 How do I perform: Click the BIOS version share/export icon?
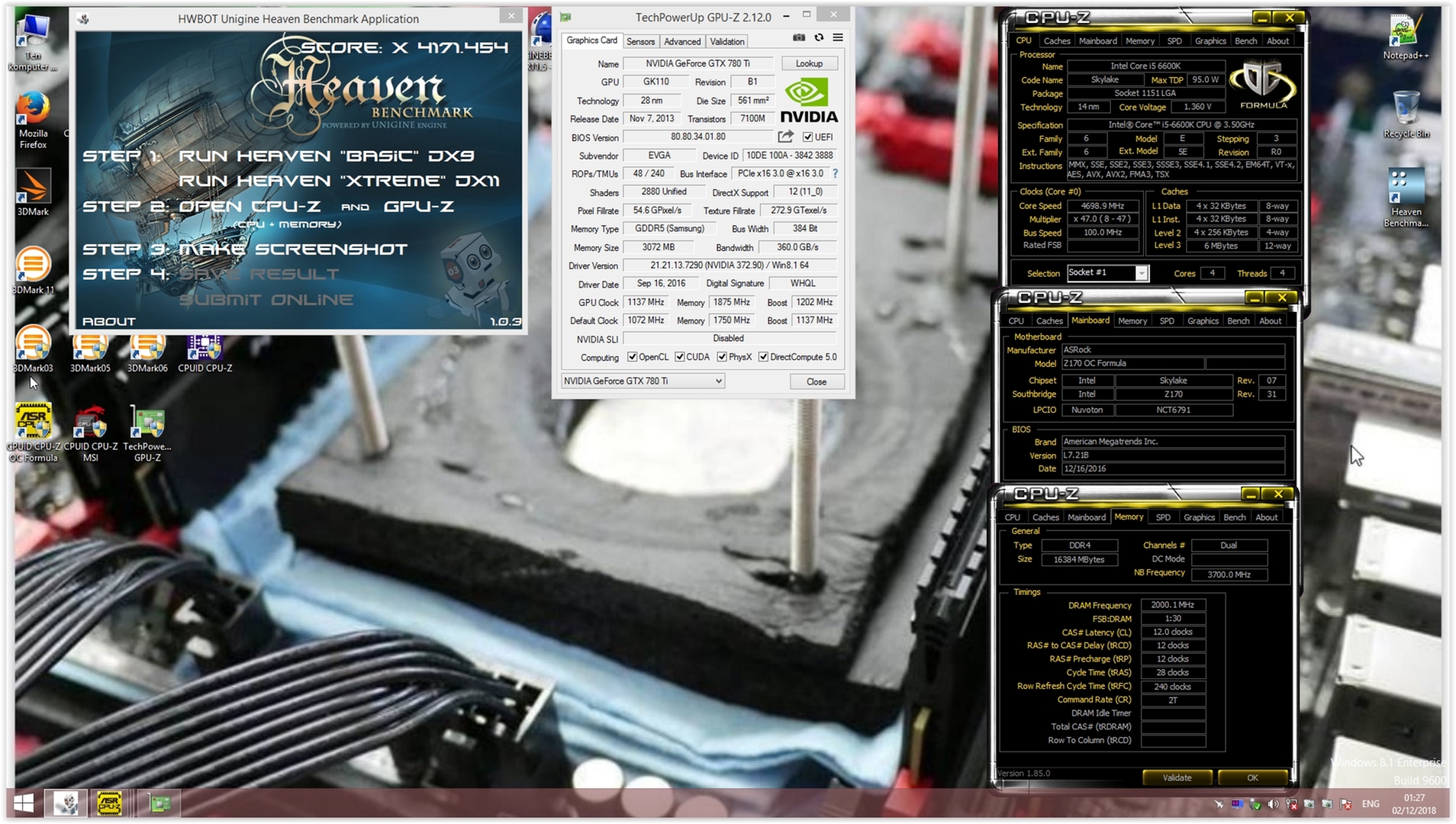[785, 137]
